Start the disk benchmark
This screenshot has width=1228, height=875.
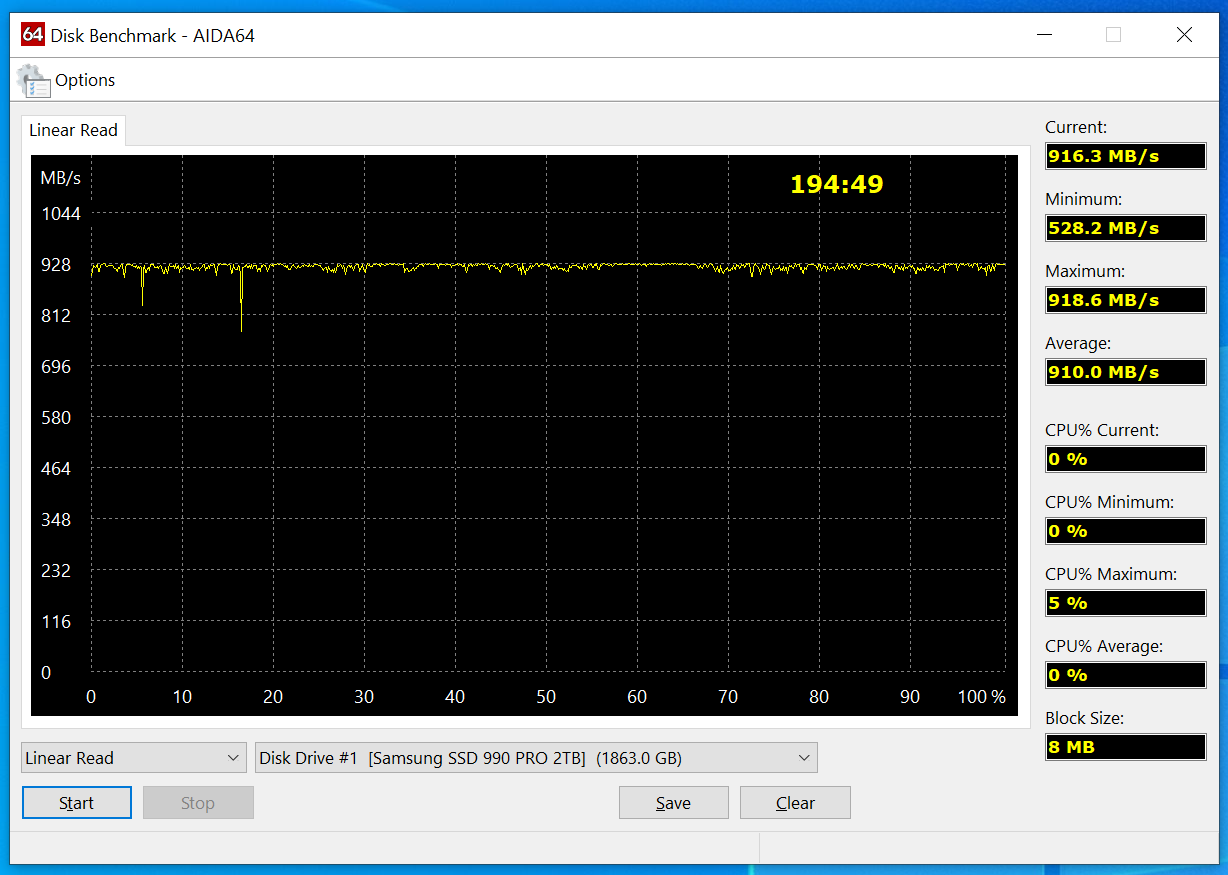77,803
